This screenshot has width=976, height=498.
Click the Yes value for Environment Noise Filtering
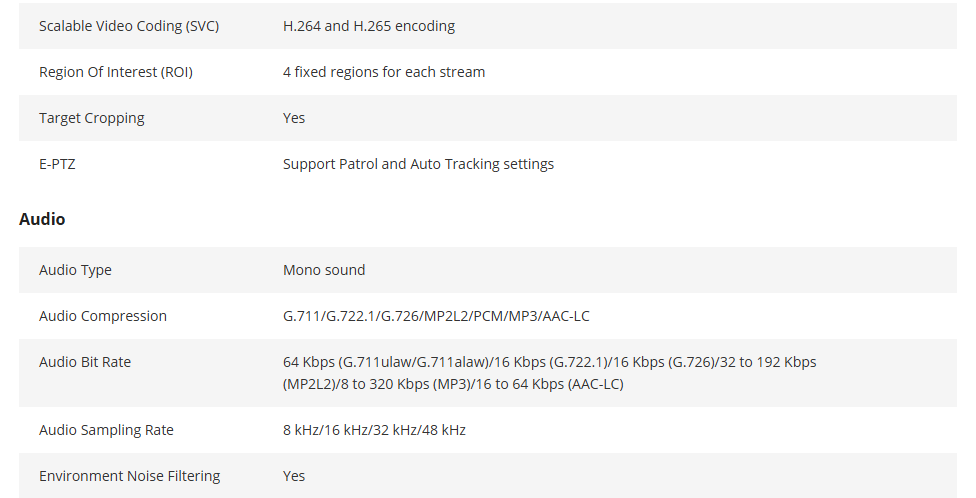294,476
